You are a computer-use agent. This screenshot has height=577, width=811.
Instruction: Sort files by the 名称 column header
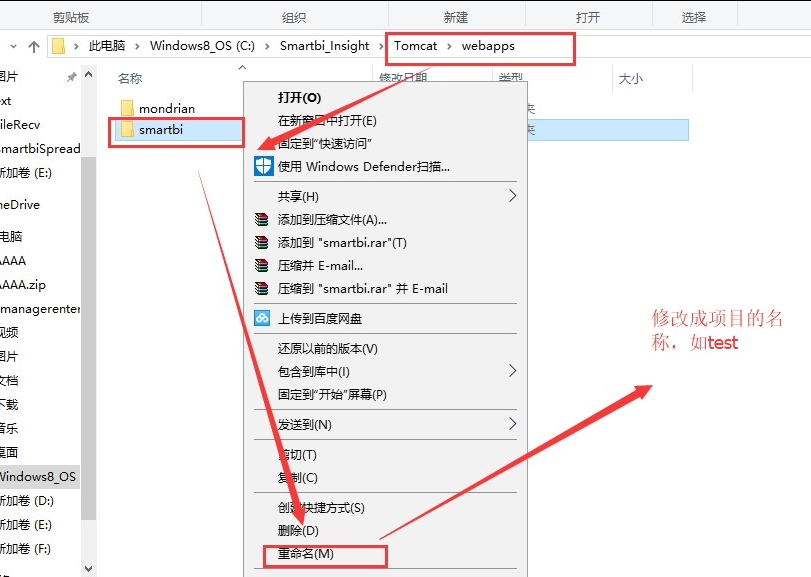pyautogui.click(x=130, y=79)
